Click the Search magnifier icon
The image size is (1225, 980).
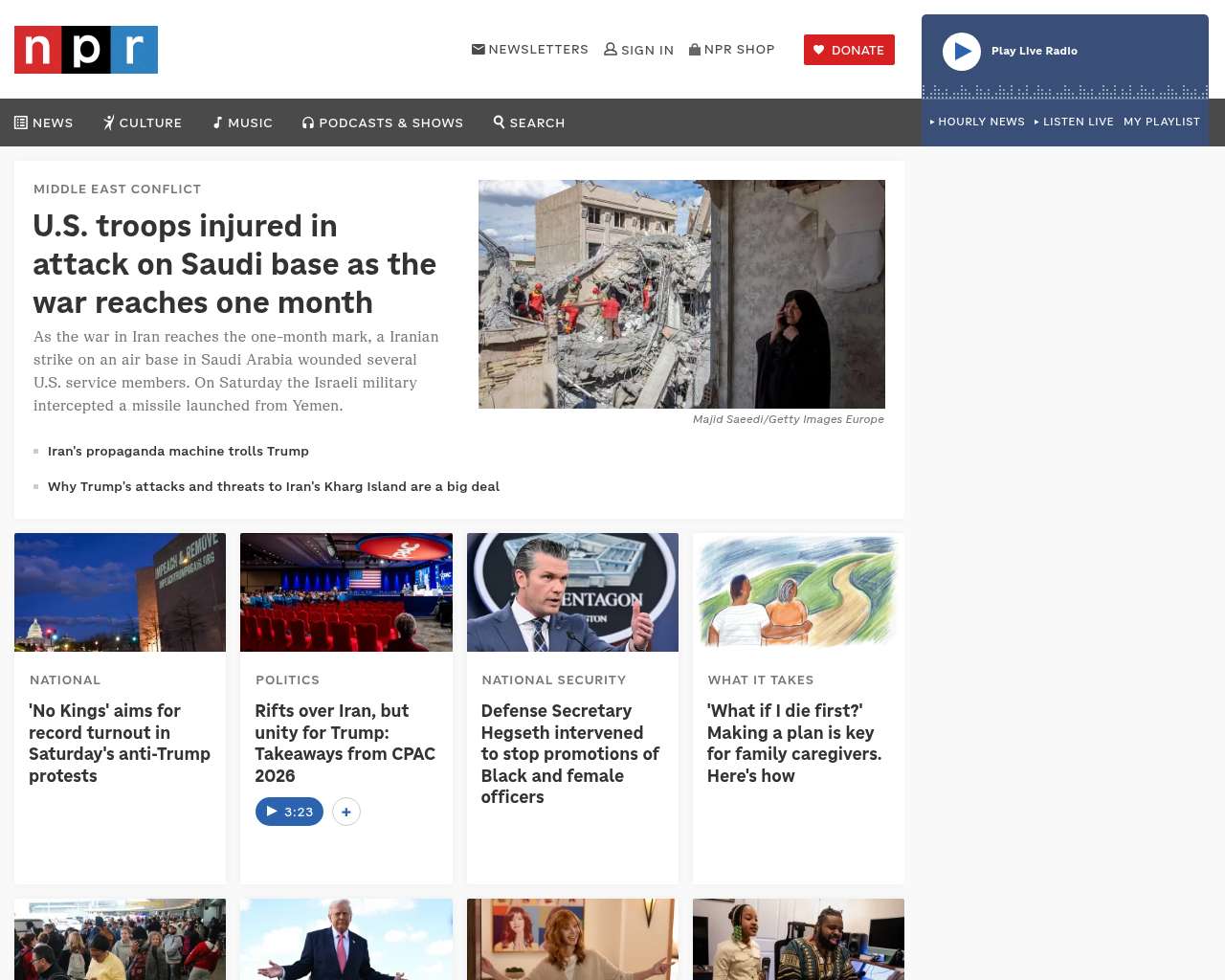499,122
